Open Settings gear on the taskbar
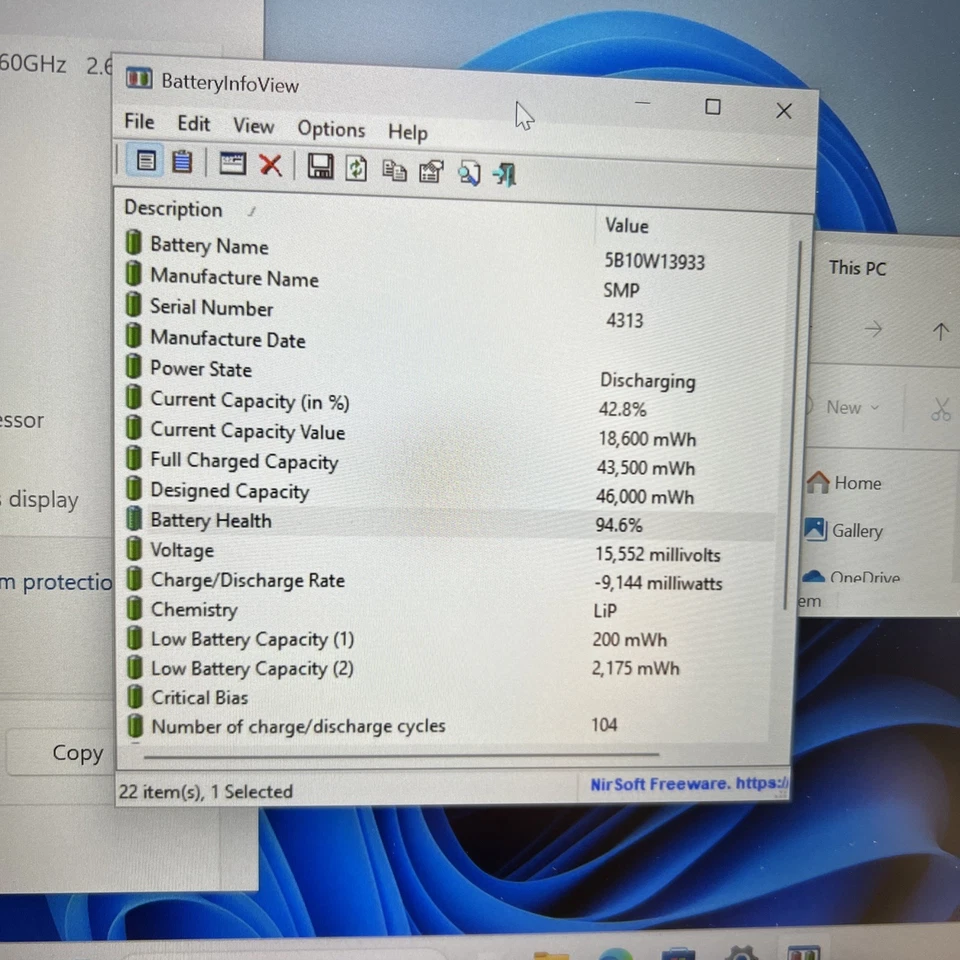This screenshot has height=960, width=960. click(742, 954)
